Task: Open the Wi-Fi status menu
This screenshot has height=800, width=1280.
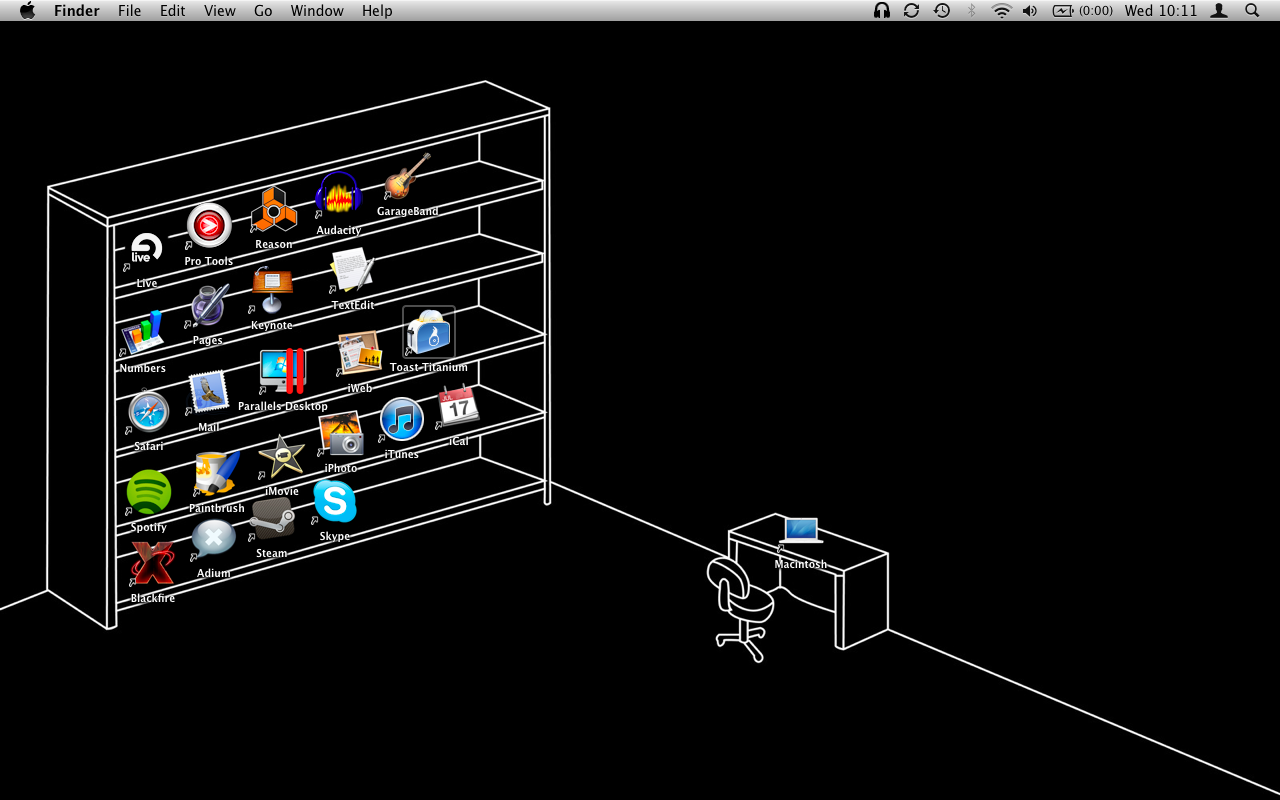Action: (x=1001, y=10)
